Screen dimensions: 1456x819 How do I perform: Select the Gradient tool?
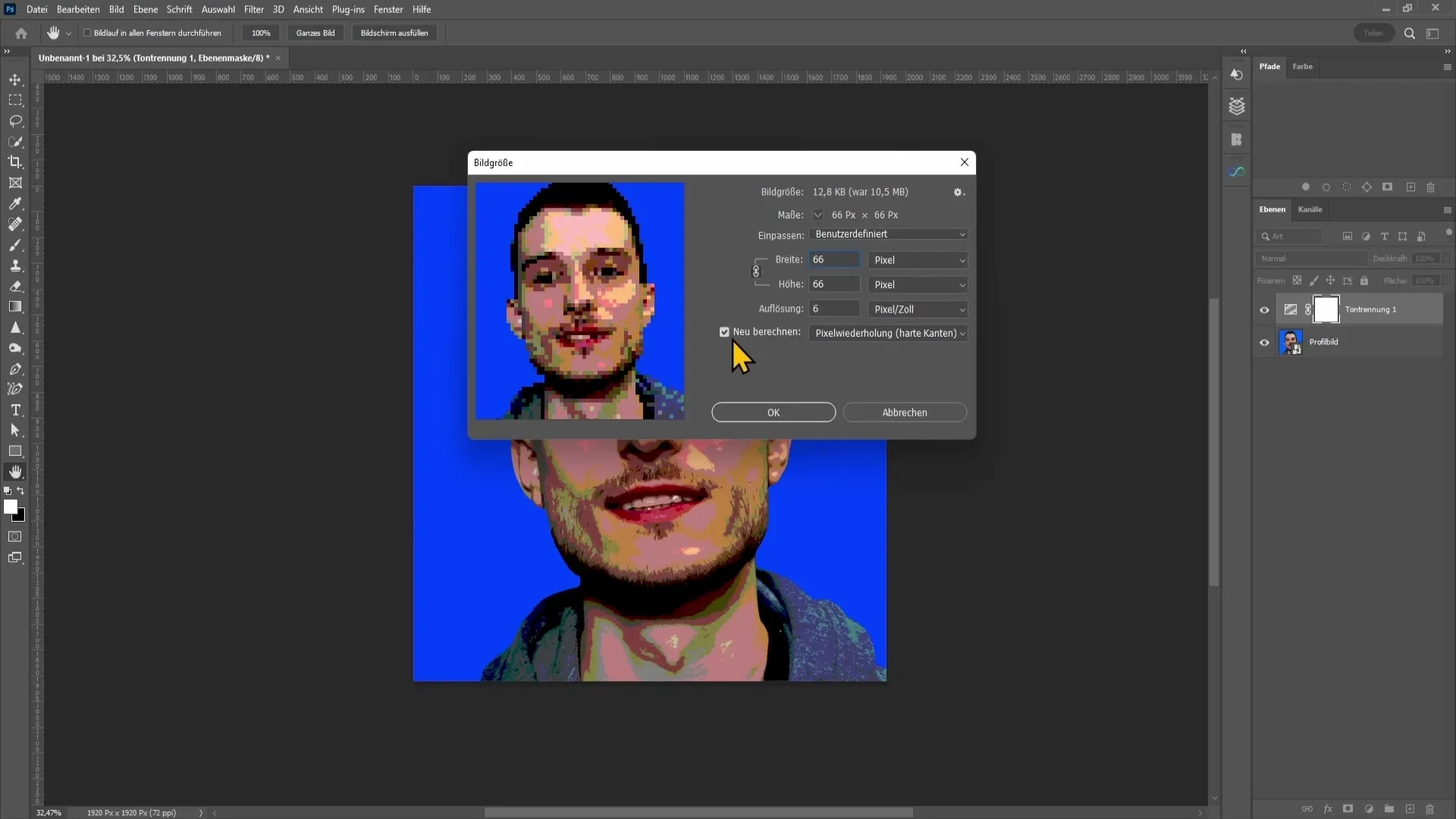click(15, 306)
